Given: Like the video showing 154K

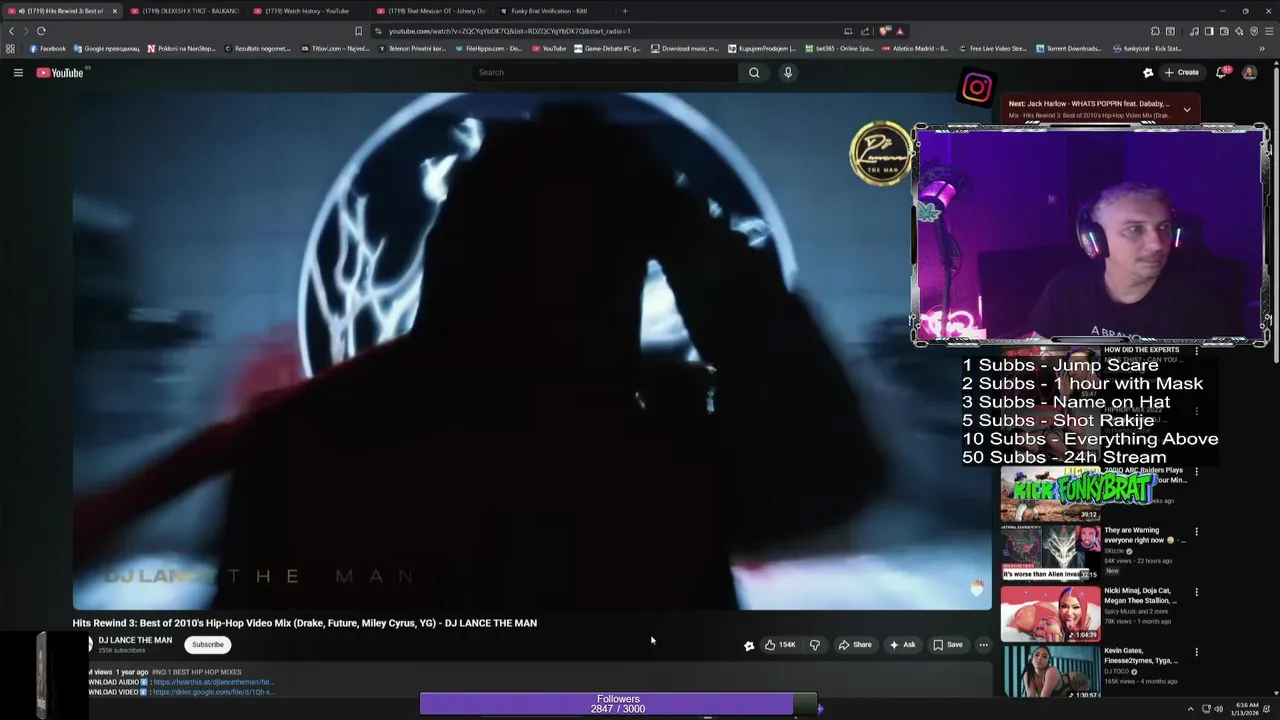Looking at the screenshot, I should tap(780, 645).
